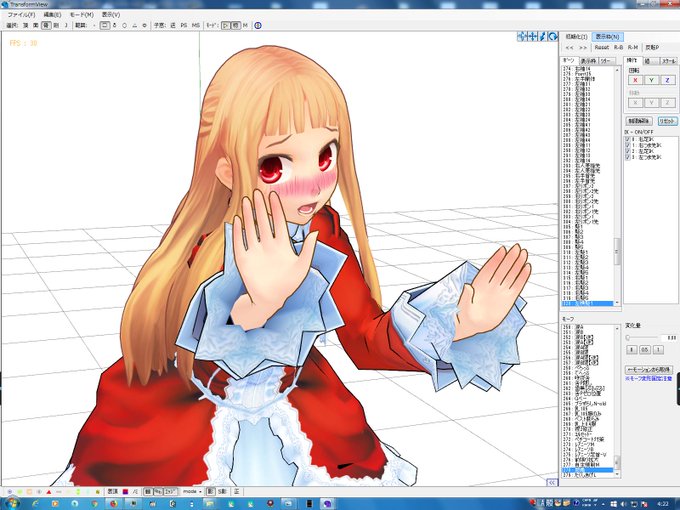The width and height of the screenshot is (680, 510).
Task: Toggle joint (J) selection target
Action: point(66,26)
